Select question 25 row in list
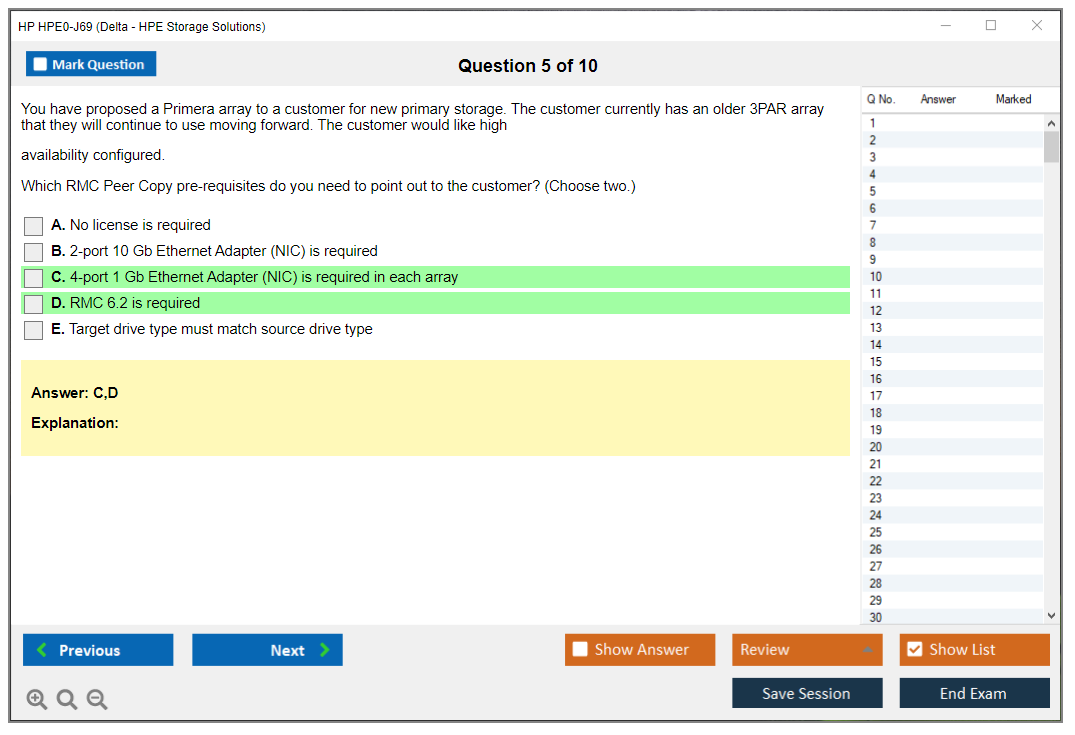The height and width of the screenshot is (735, 1075). tap(876, 532)
